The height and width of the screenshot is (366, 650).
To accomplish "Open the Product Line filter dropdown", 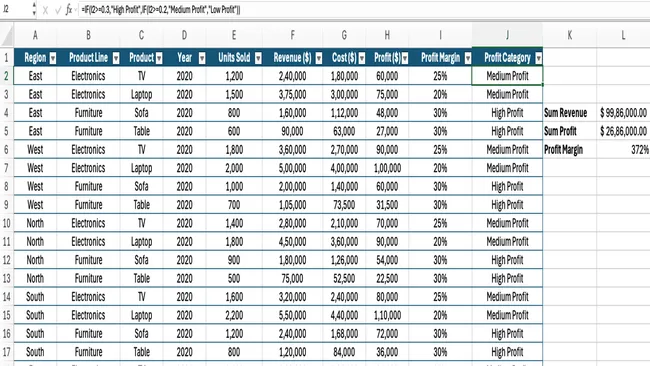I will click(116, 58).
